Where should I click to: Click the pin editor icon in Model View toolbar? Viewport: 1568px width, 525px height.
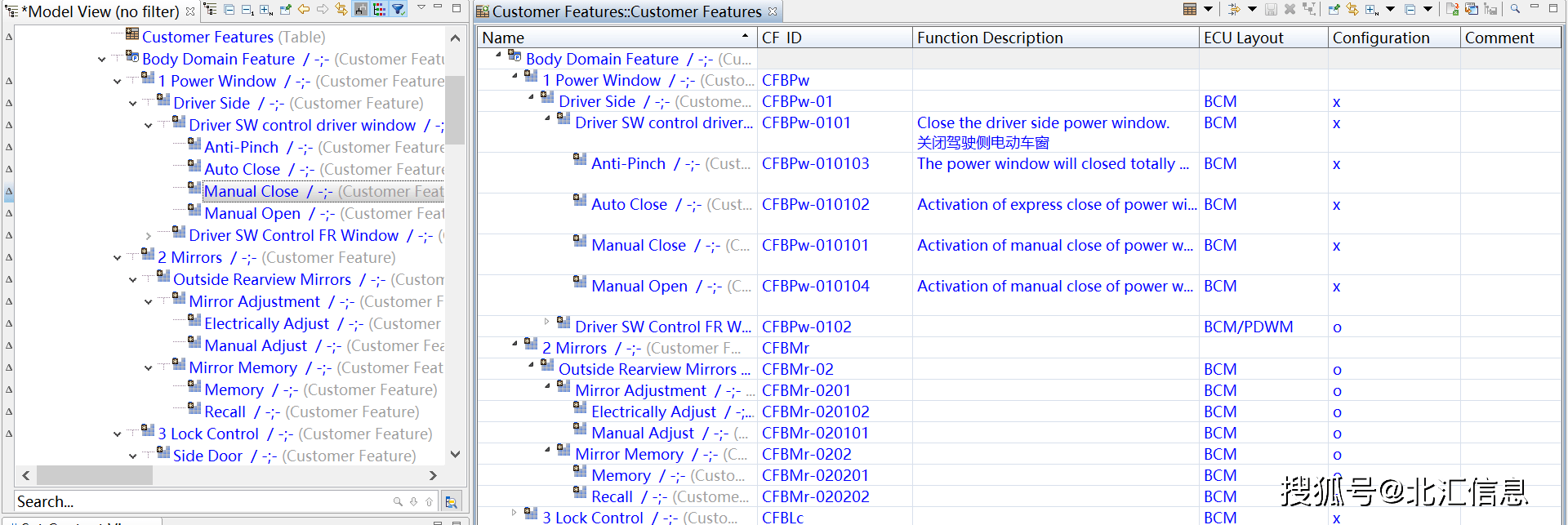(285, 10)
